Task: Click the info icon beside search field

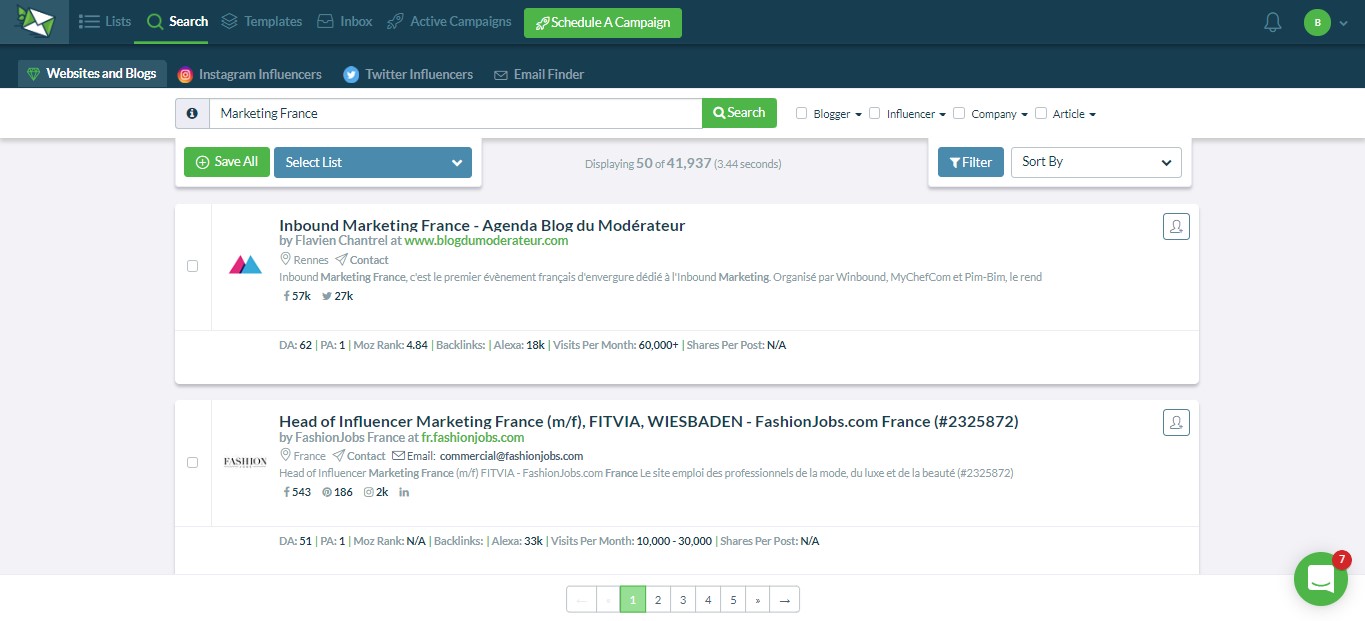Action: click(x=192, y=113)
